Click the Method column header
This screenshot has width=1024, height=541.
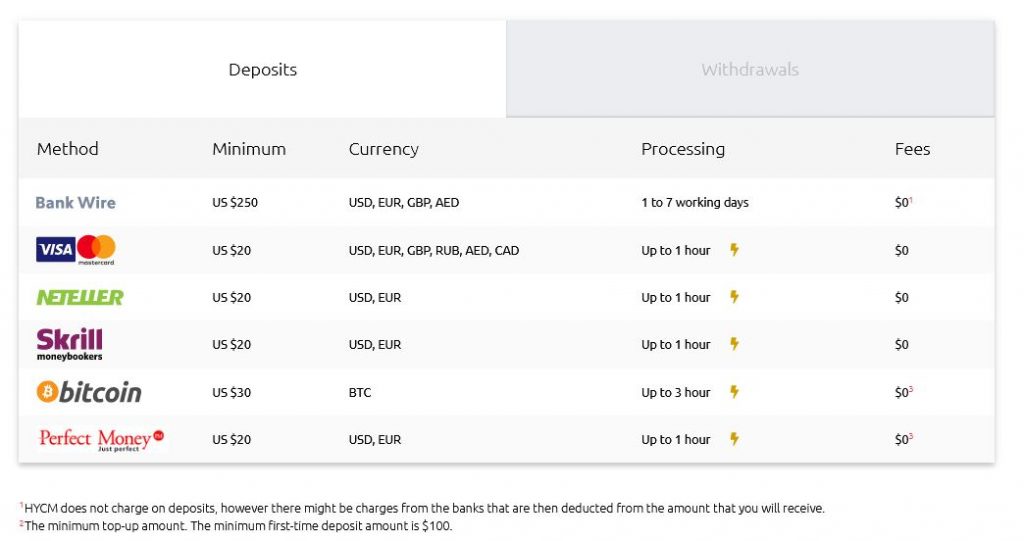68,149
